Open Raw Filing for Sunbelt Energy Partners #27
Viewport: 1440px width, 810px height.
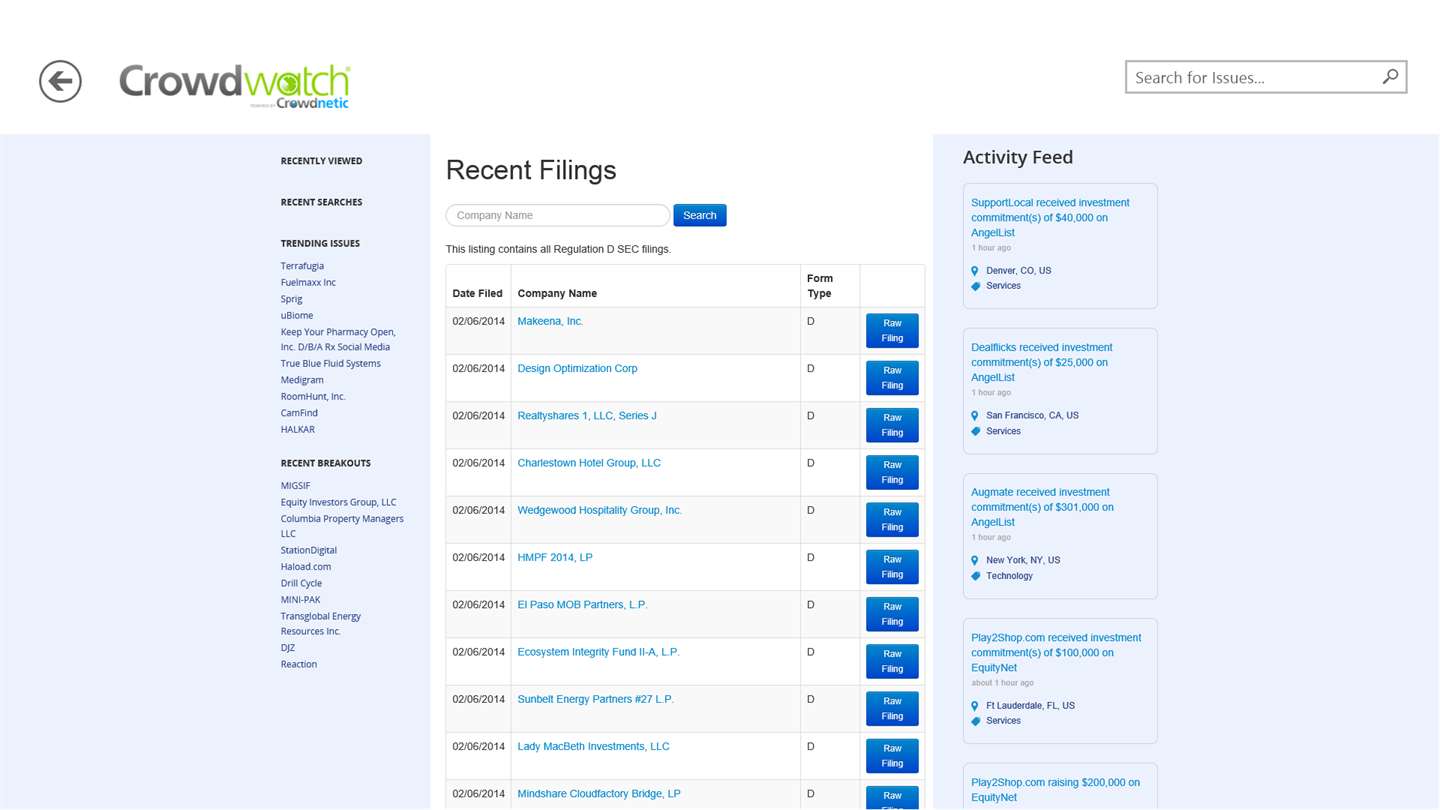[892, 708]
